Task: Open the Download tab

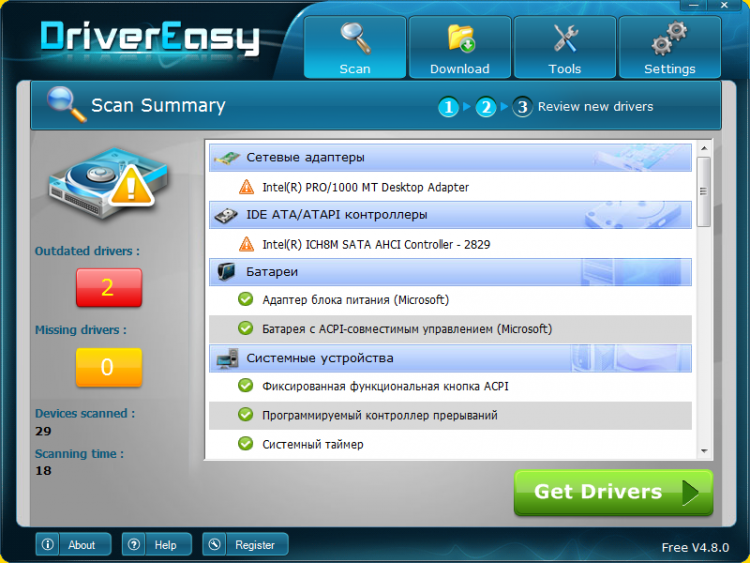Action: tap(460, 47)
